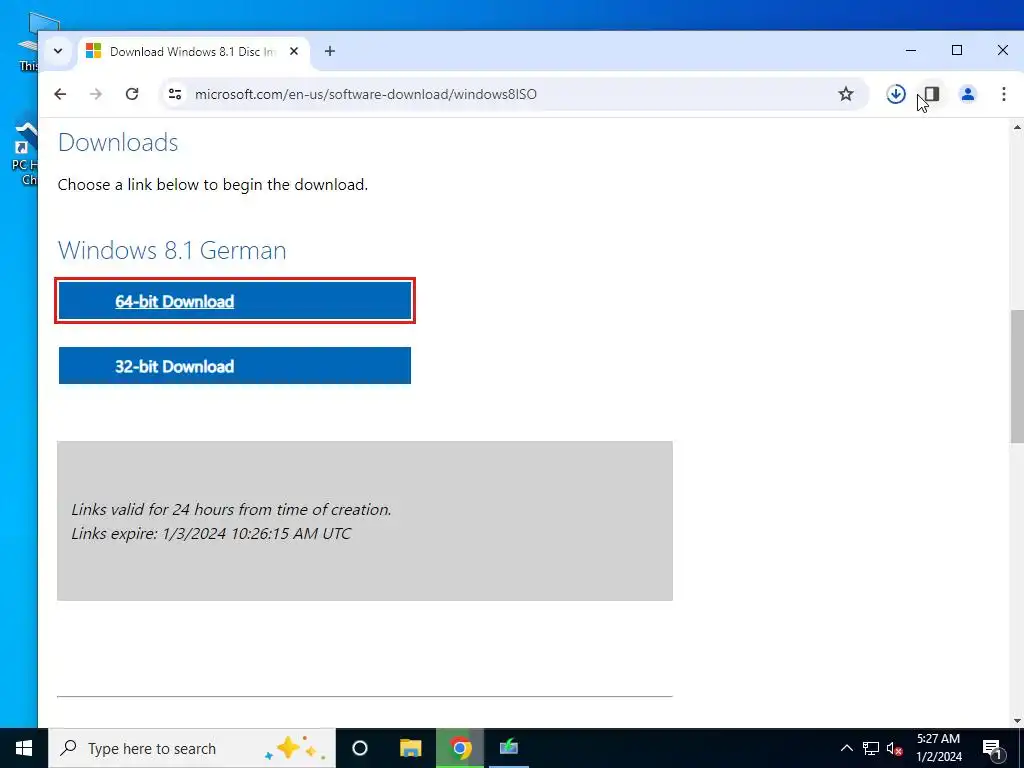Click the taskbar search box

point(192,748)
